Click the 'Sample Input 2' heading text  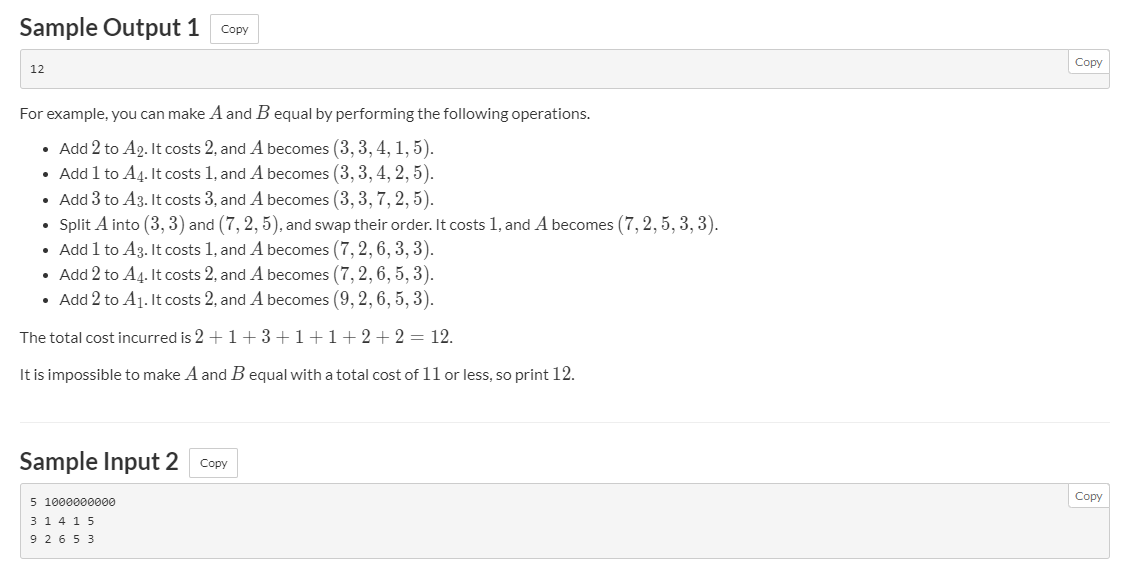[99, 462]
